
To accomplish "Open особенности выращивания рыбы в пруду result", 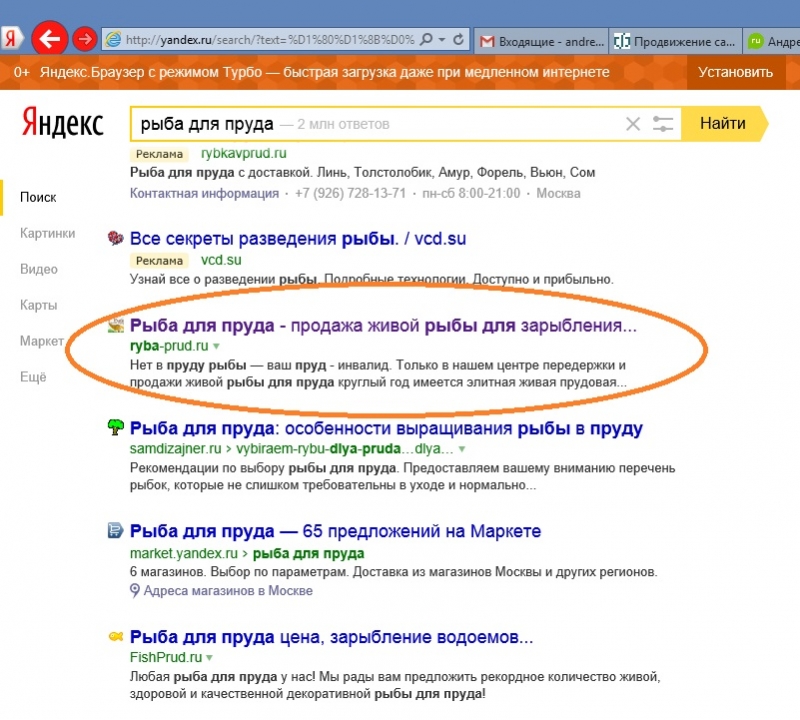I will click(386, 428).
